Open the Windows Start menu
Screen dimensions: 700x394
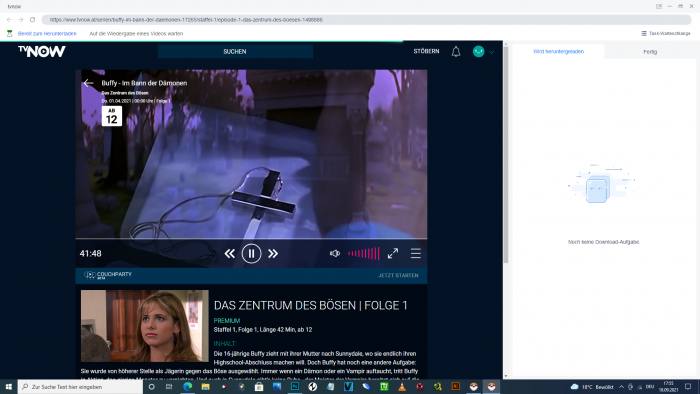click(x=8, y=386)
